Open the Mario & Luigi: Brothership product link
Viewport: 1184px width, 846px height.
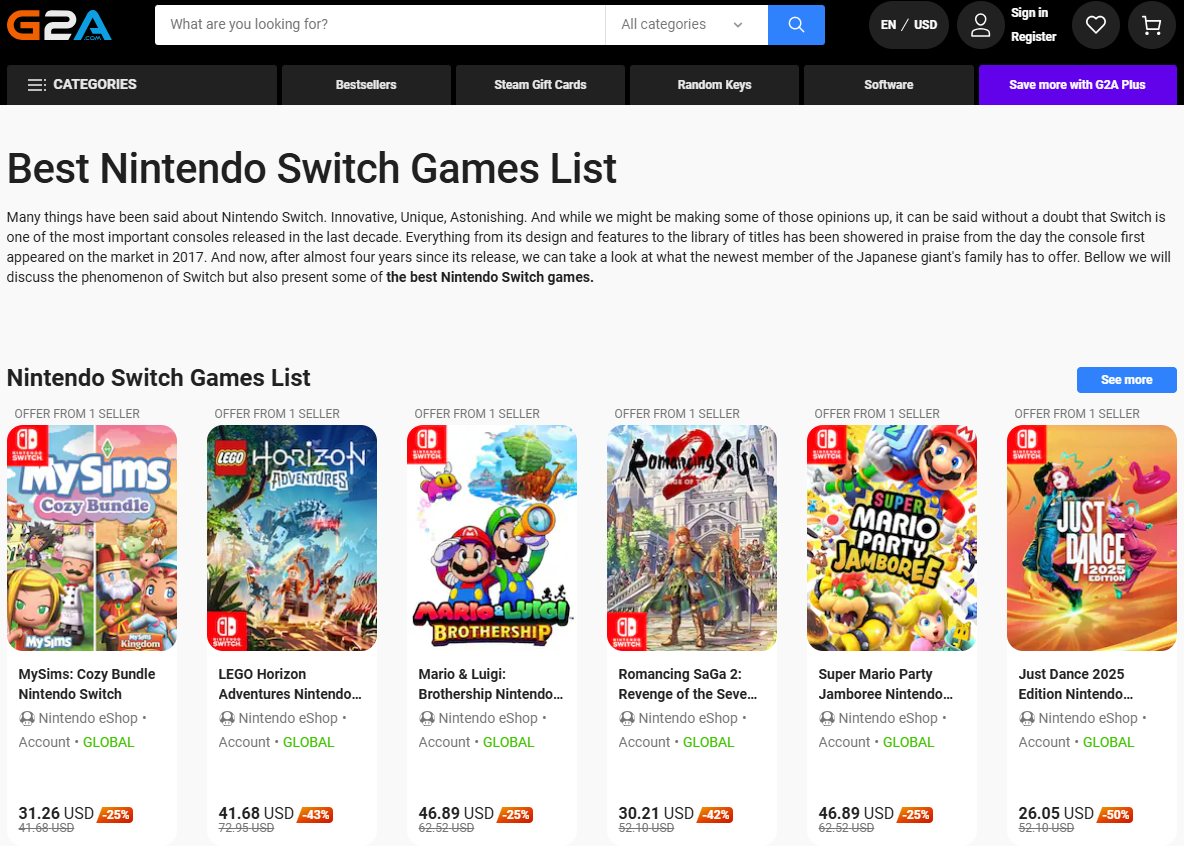pyautogui.click(x=490, y=684)
